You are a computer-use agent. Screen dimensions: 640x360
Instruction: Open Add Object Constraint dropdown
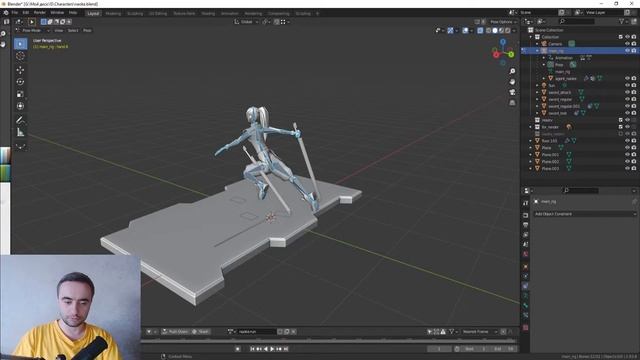point(585,214)
